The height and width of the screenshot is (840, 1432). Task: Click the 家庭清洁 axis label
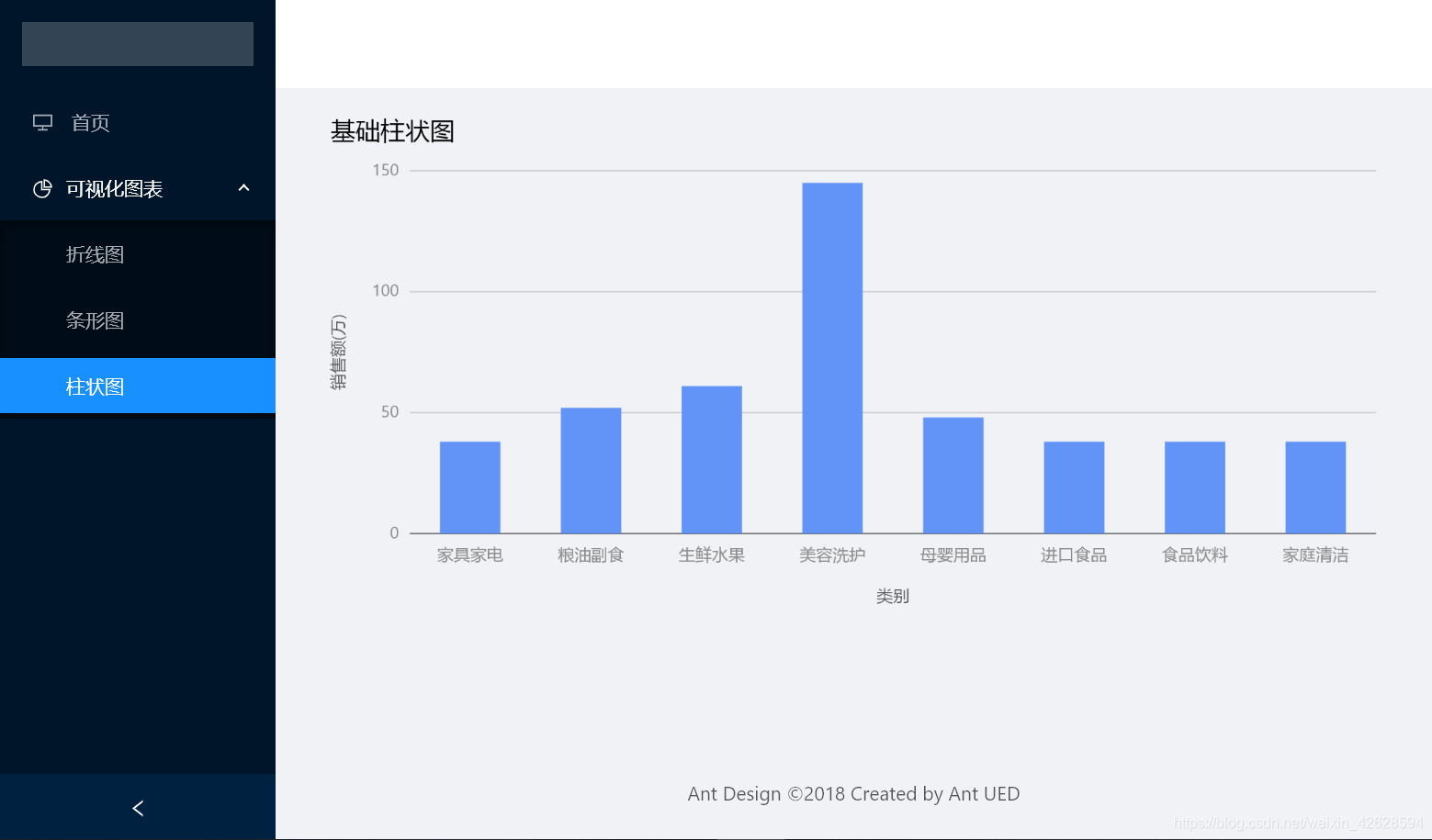(1315, 555)
